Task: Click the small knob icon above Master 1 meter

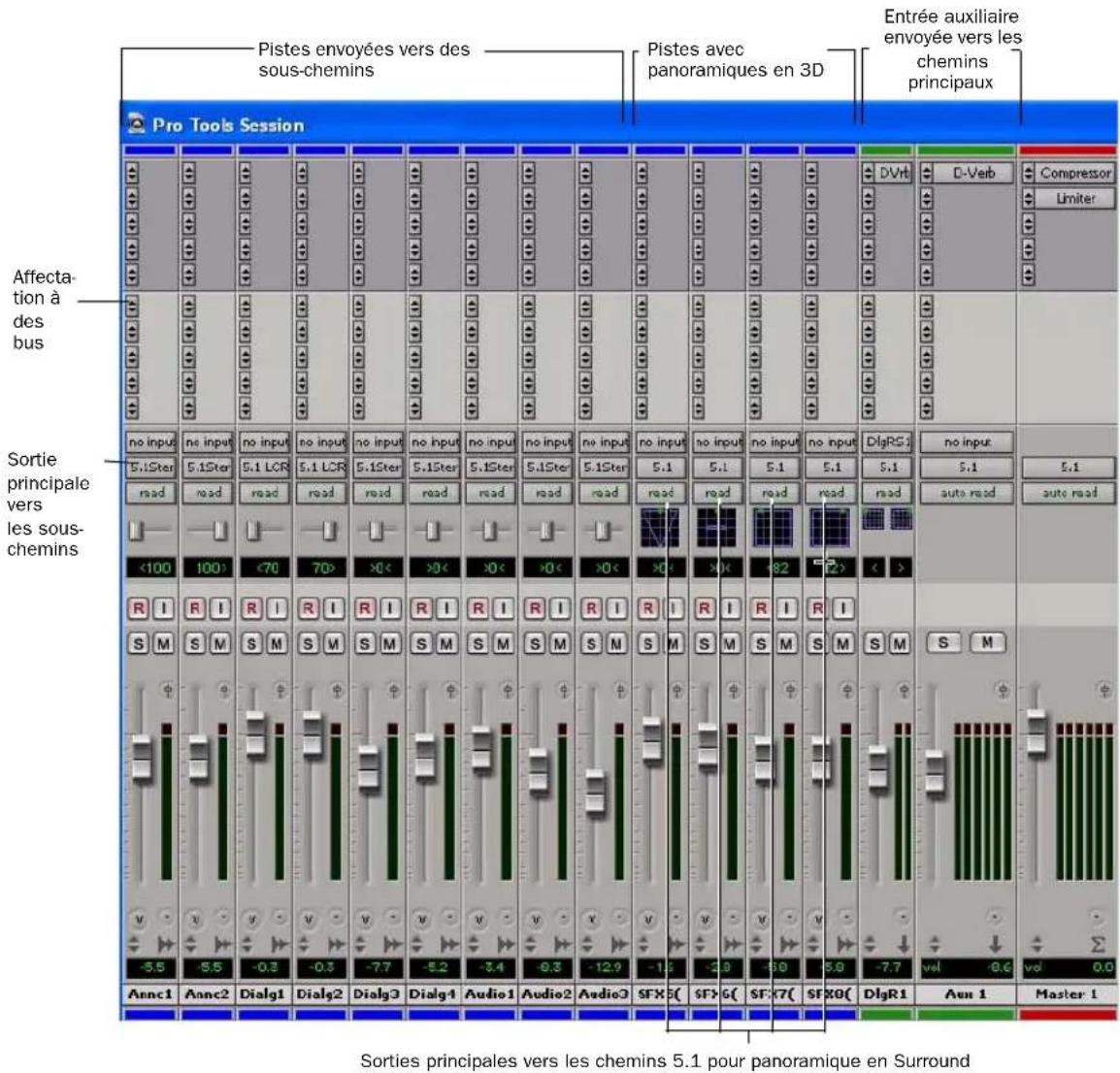Action: point(1105,691)
